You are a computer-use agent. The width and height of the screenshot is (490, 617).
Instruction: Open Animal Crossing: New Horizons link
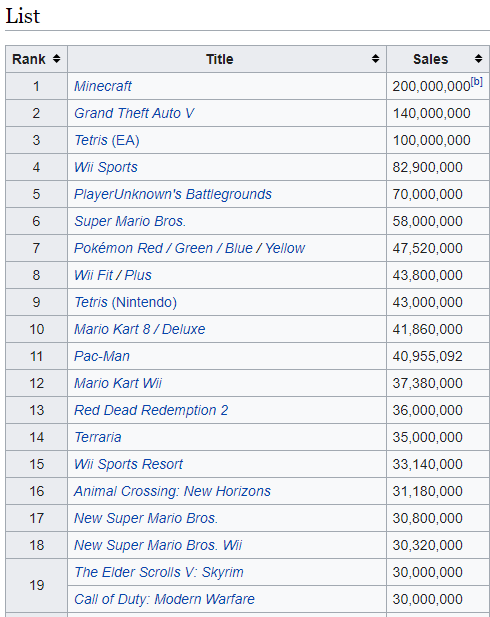click(x=172, y=491)
